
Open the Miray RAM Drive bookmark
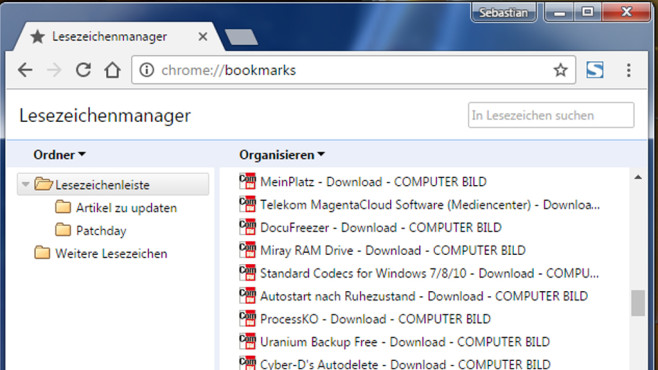393,250
